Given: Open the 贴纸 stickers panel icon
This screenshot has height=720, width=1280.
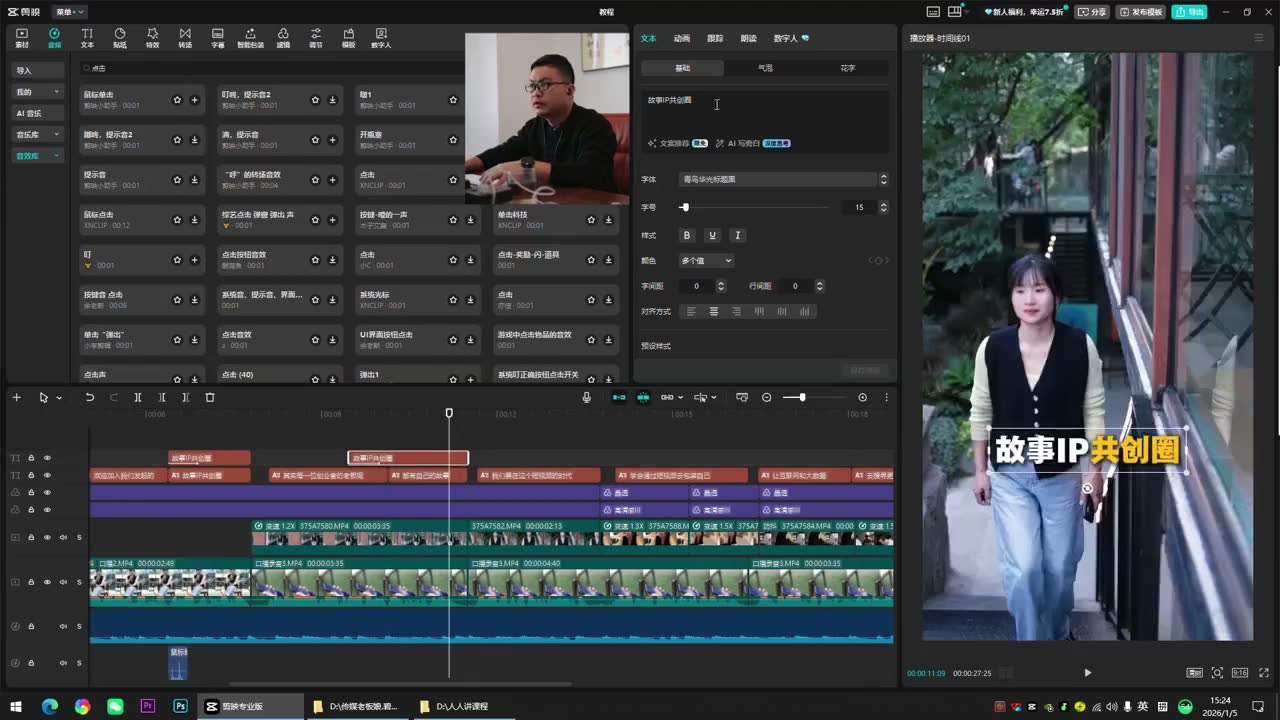Looking at the screenshot, I should pyautogui.click(x=120, y=38).
